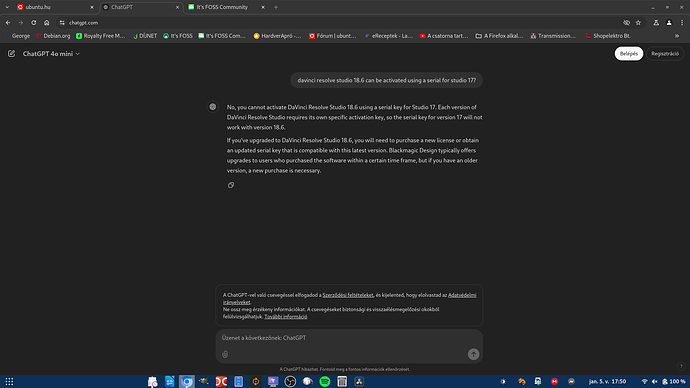Open the help question mark button
The height and width of the screenshot is (388, 690).
point(681,366)
